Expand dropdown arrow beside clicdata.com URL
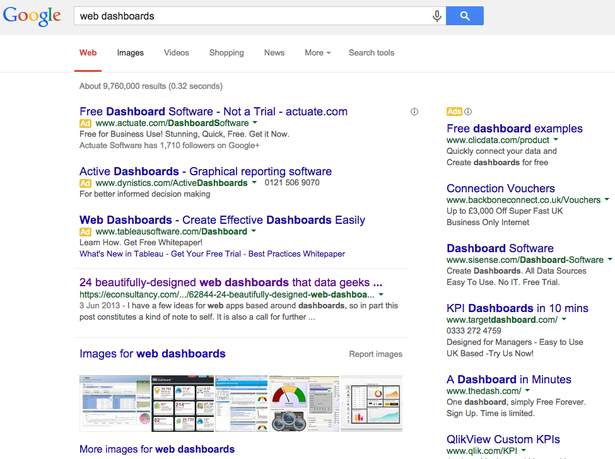The image size is (615, 459). click(556, 139)
